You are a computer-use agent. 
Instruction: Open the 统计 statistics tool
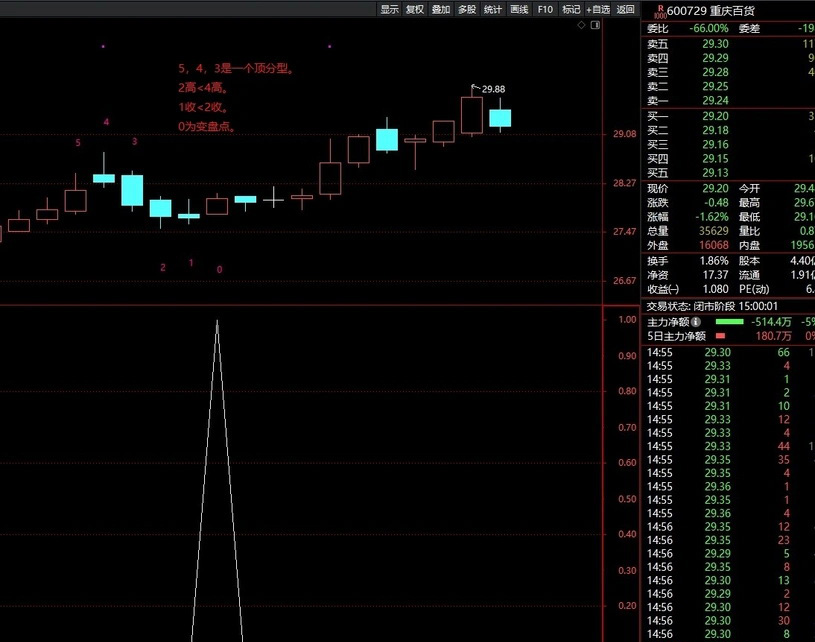[x=493, y=9]
